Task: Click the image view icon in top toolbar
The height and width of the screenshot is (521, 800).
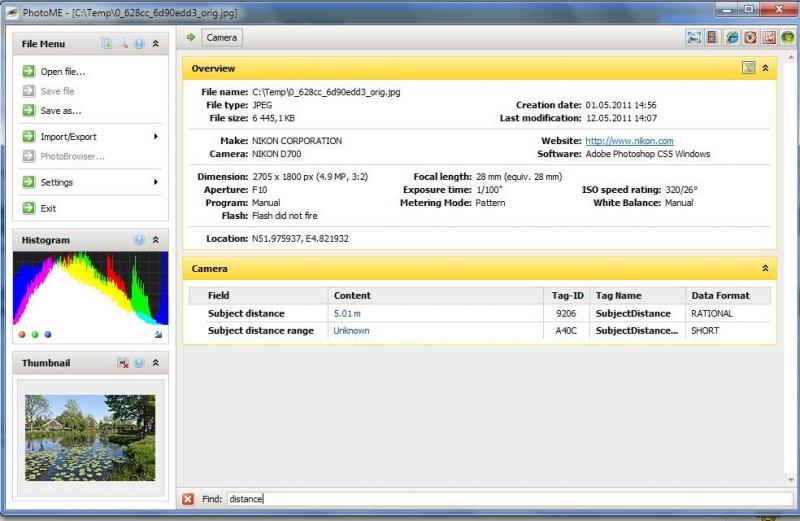Action: [693, 37]
